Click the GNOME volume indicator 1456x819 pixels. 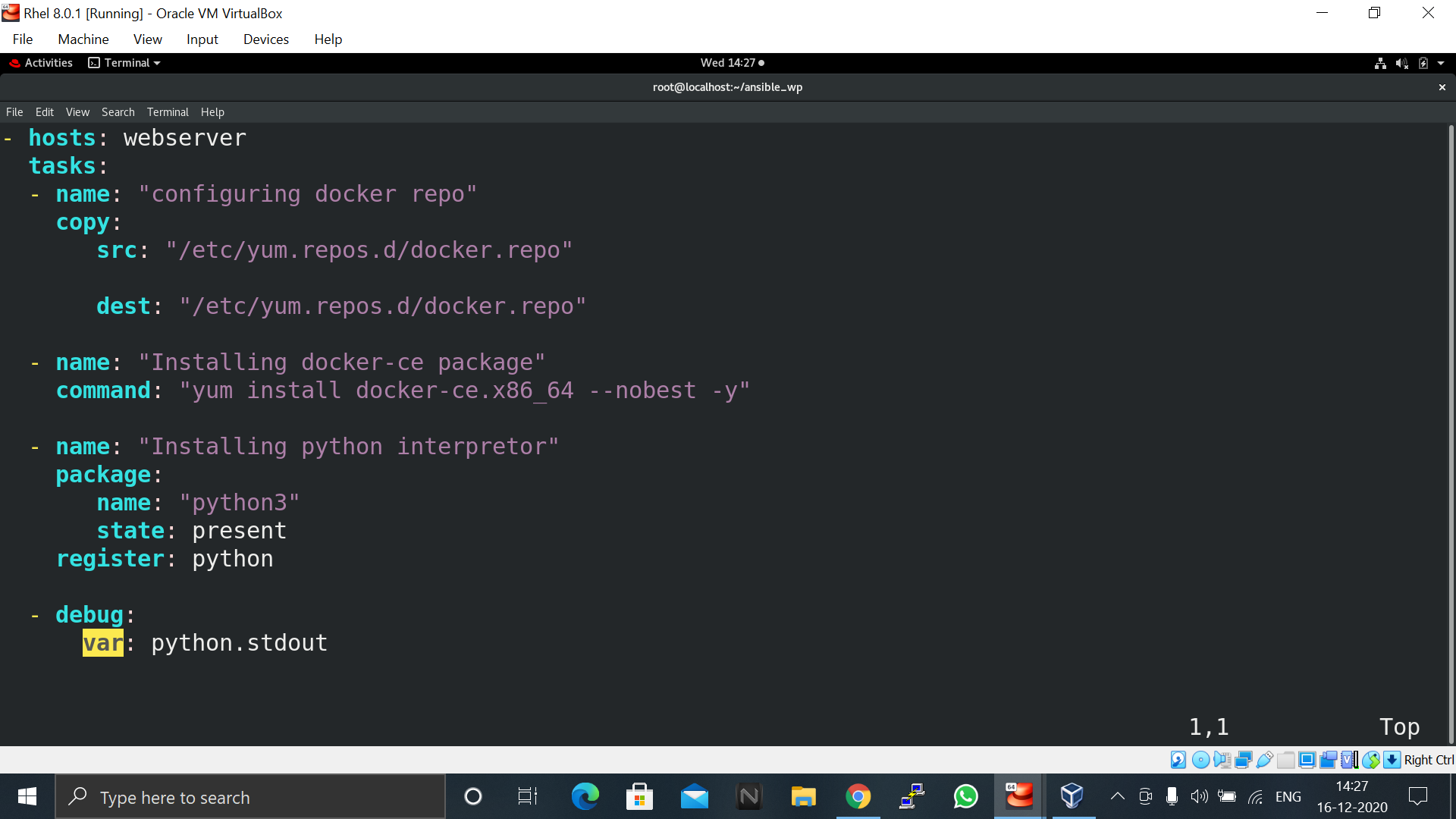(x=1401, y=63)
